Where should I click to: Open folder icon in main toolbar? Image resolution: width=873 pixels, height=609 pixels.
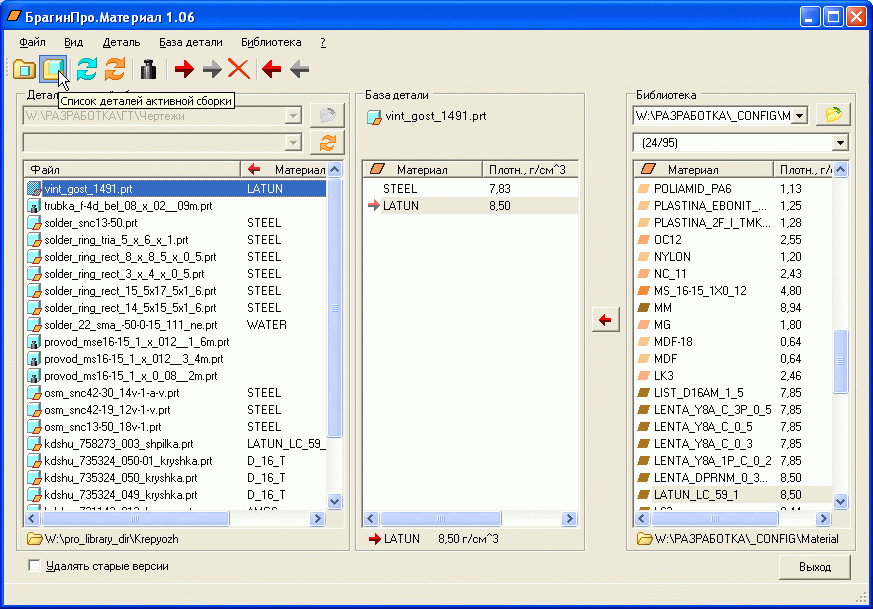[x=24, y=70]
